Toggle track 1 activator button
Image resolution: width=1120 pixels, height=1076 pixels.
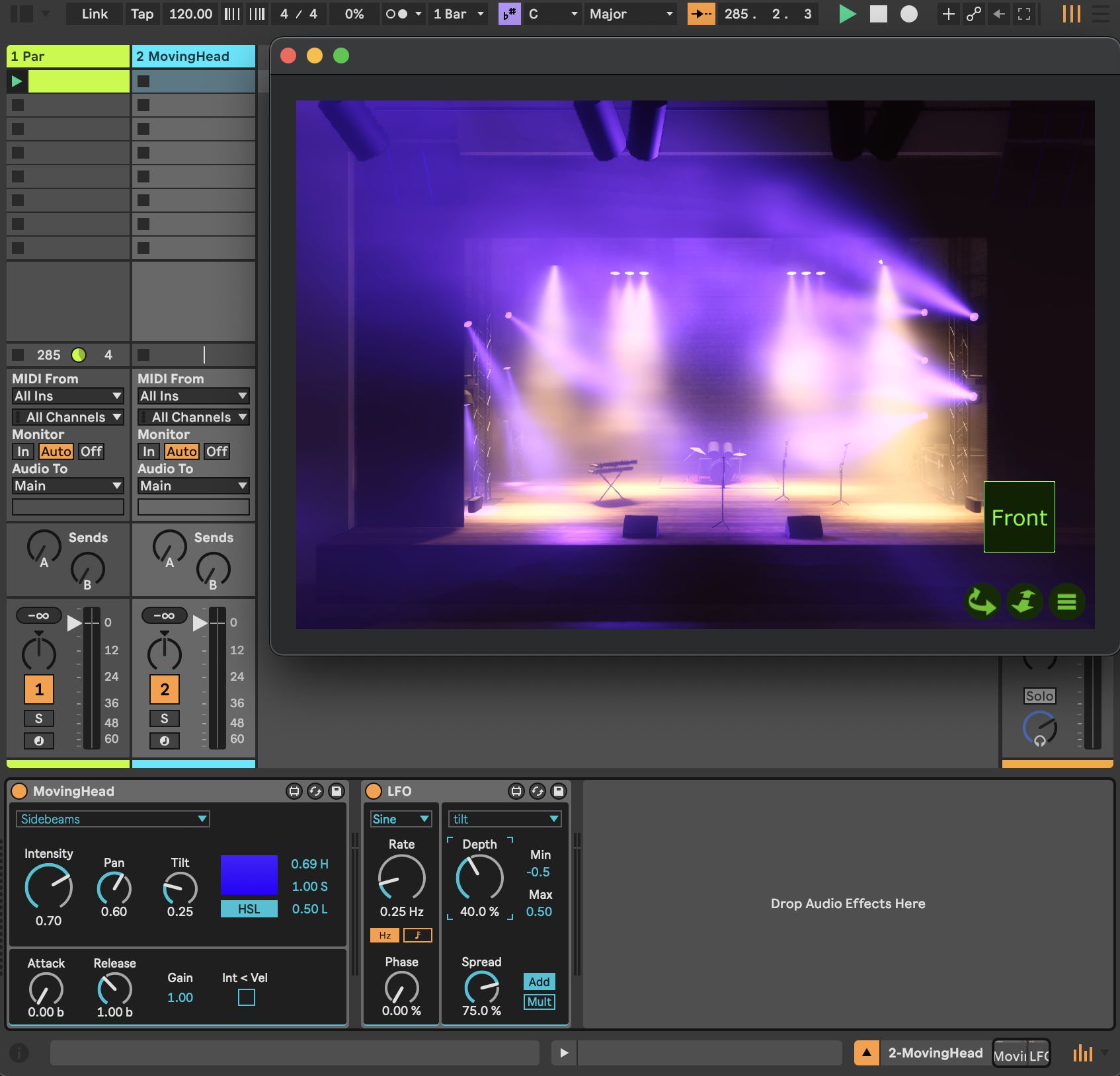[x=39, y=689]
